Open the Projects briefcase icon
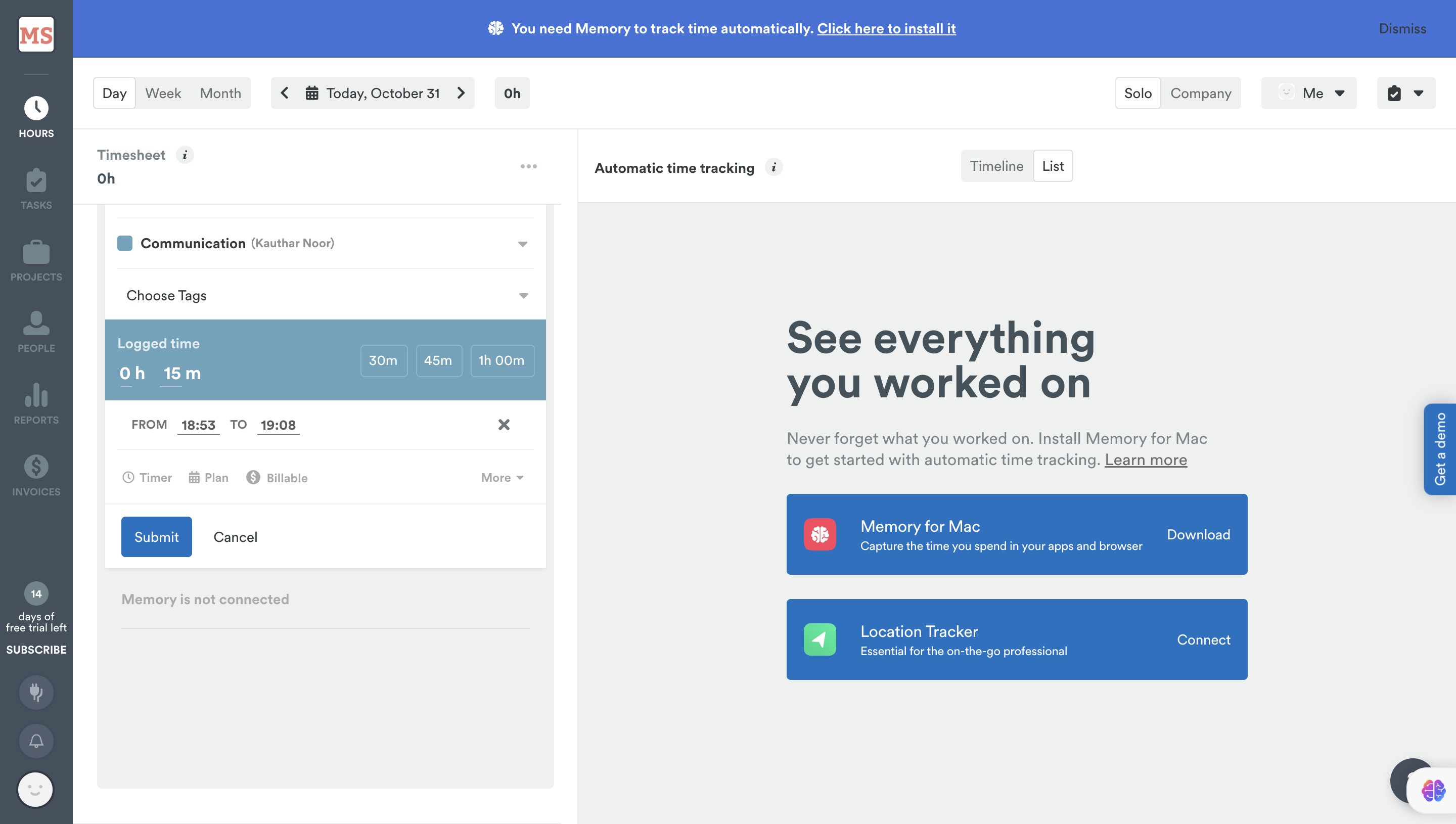Screen dimensions: 1456x824 36,252
